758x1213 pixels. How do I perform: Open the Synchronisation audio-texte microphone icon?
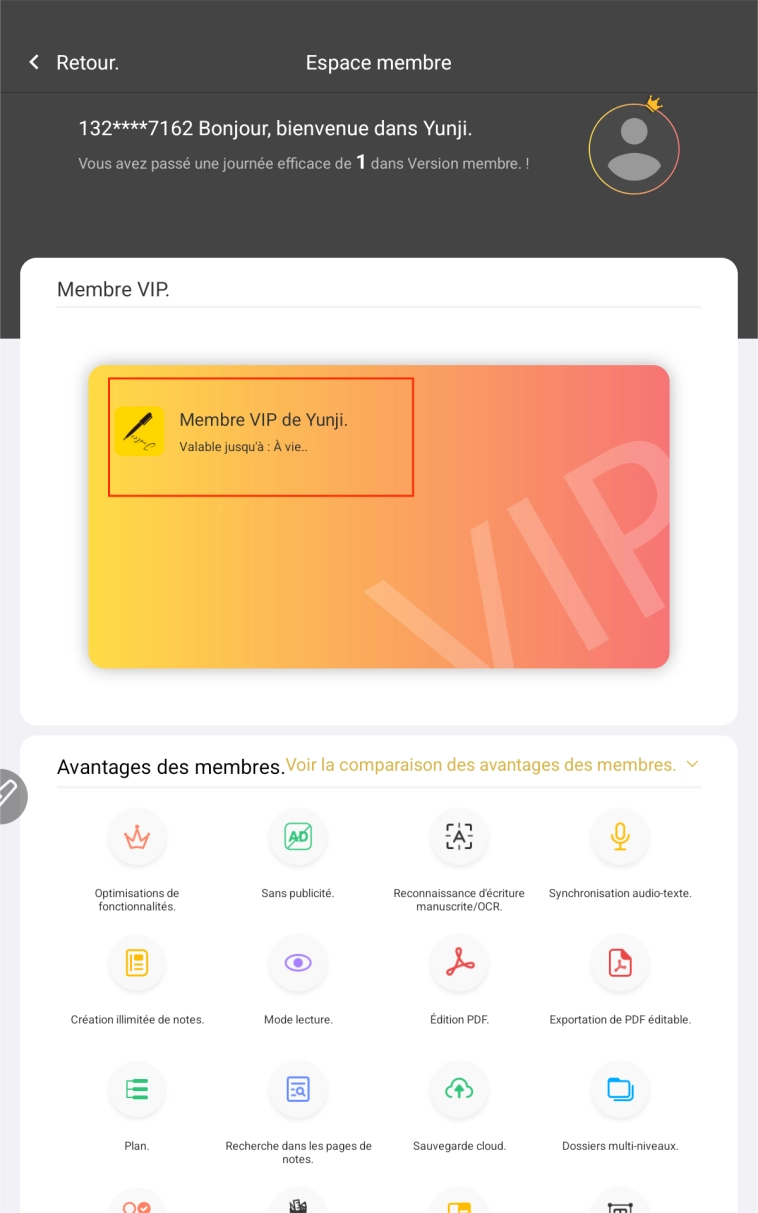point(620,837)
